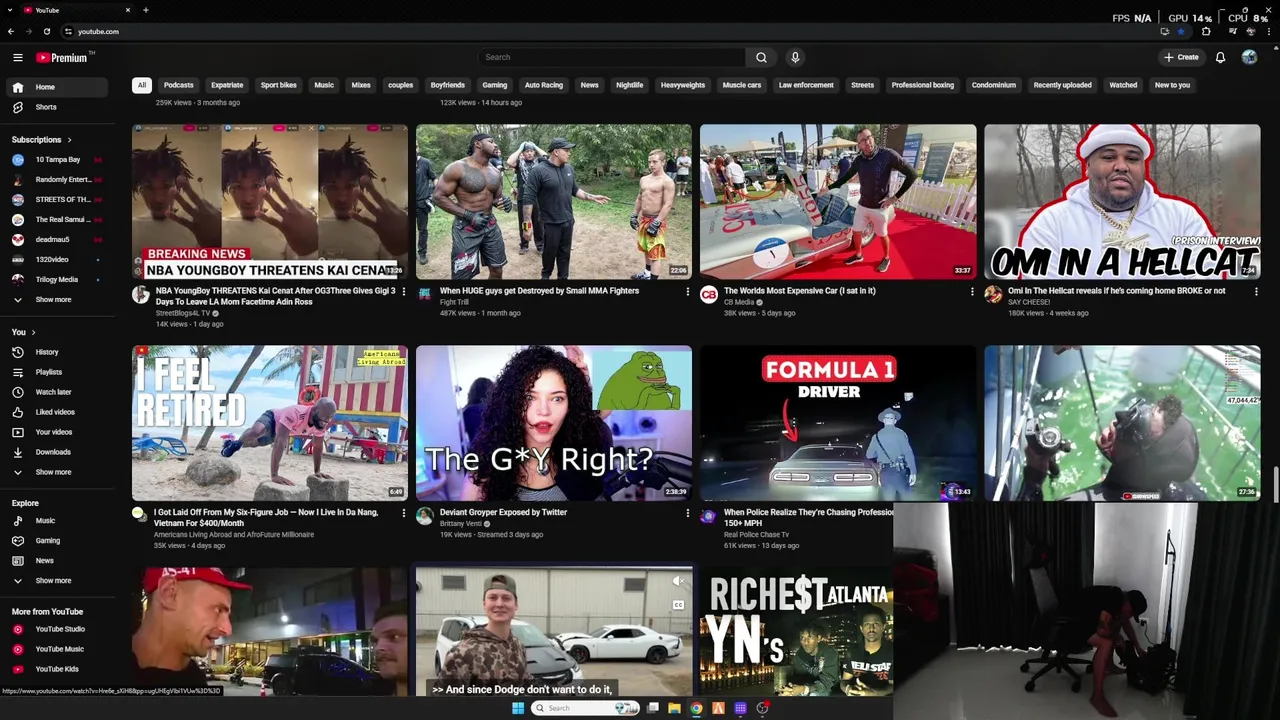Open Your videos page
Image resolution: width=1280 pixels, height=720 pixels.
[59, 432]
